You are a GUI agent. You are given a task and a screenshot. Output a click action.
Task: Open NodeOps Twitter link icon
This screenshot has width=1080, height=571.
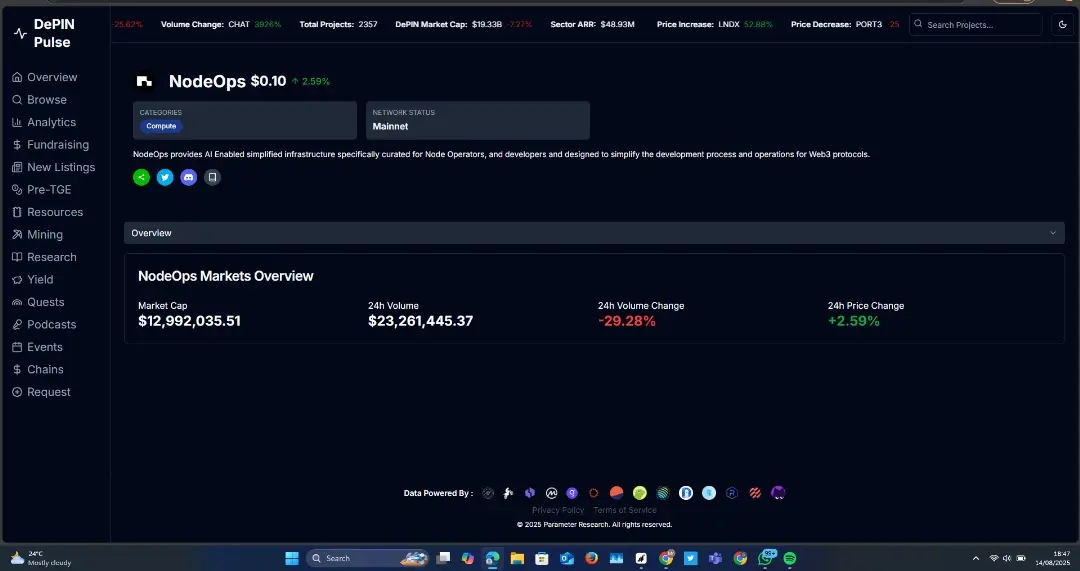pyautogui.click(x=165, y=177)
